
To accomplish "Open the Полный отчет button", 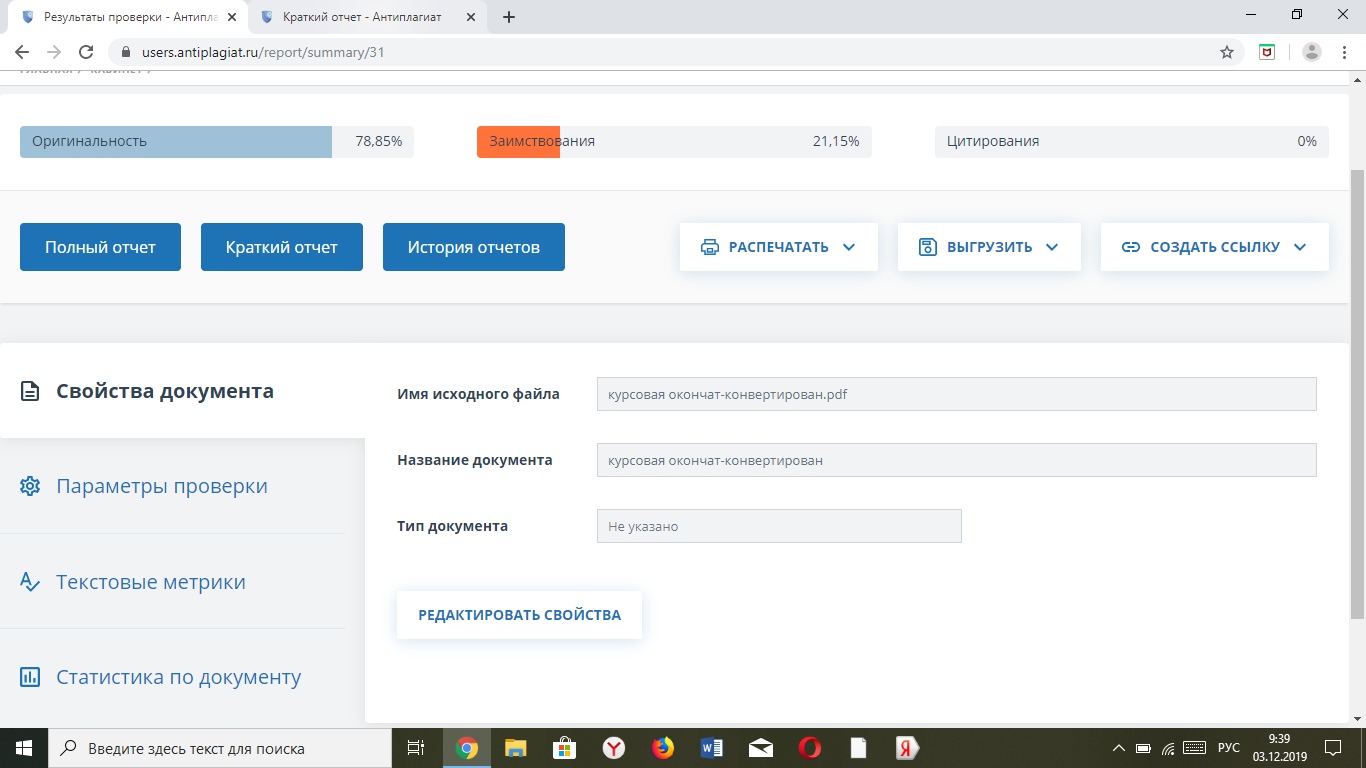I will click(100, 247).
